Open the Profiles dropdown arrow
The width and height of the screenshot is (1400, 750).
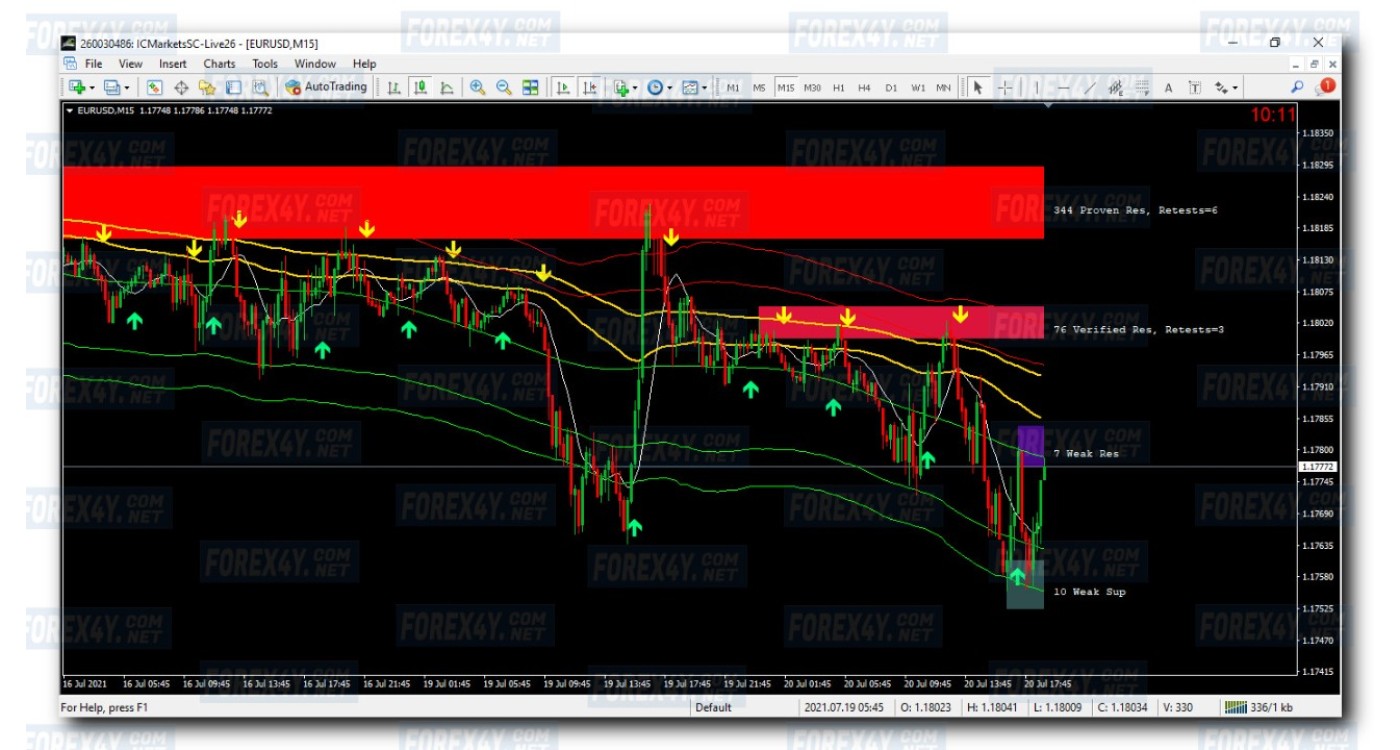click(126, 88)
